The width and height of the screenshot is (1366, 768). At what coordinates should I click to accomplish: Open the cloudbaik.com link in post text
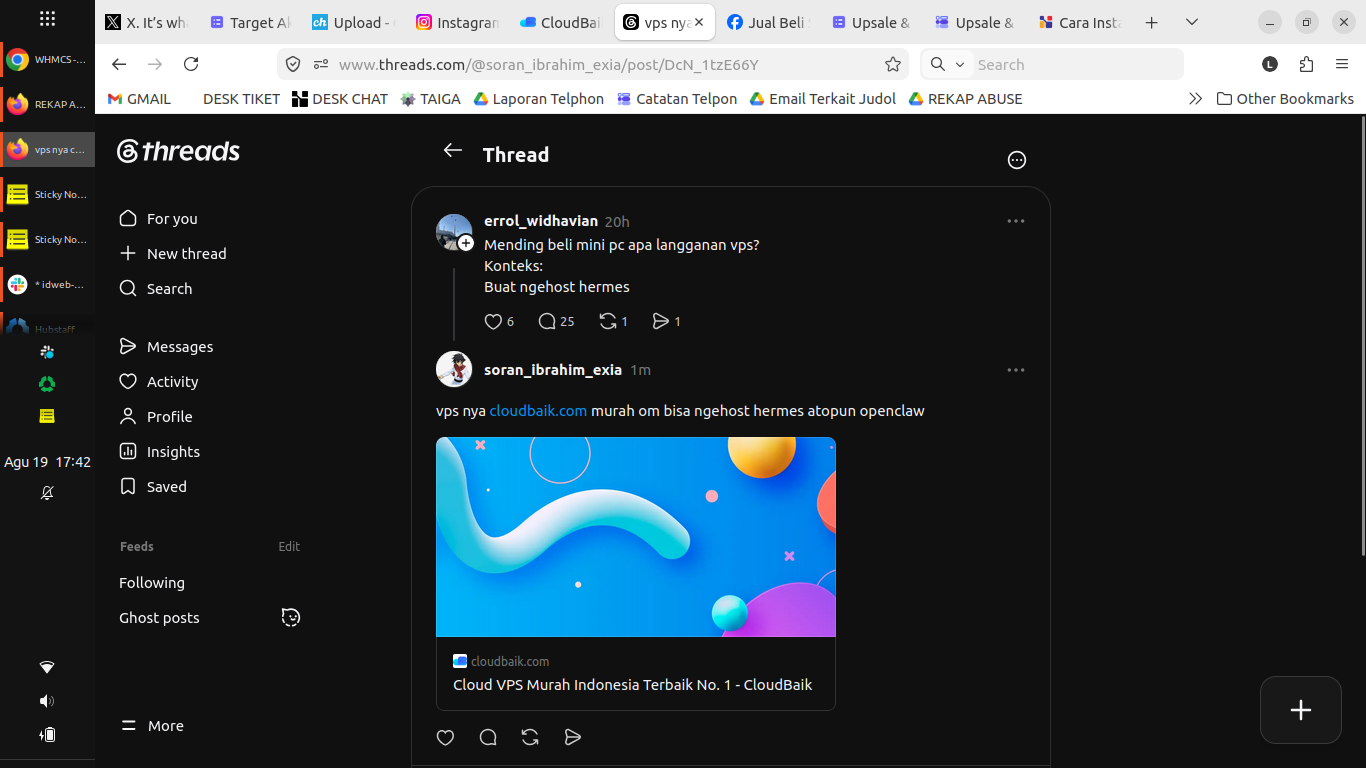[538, 411]
